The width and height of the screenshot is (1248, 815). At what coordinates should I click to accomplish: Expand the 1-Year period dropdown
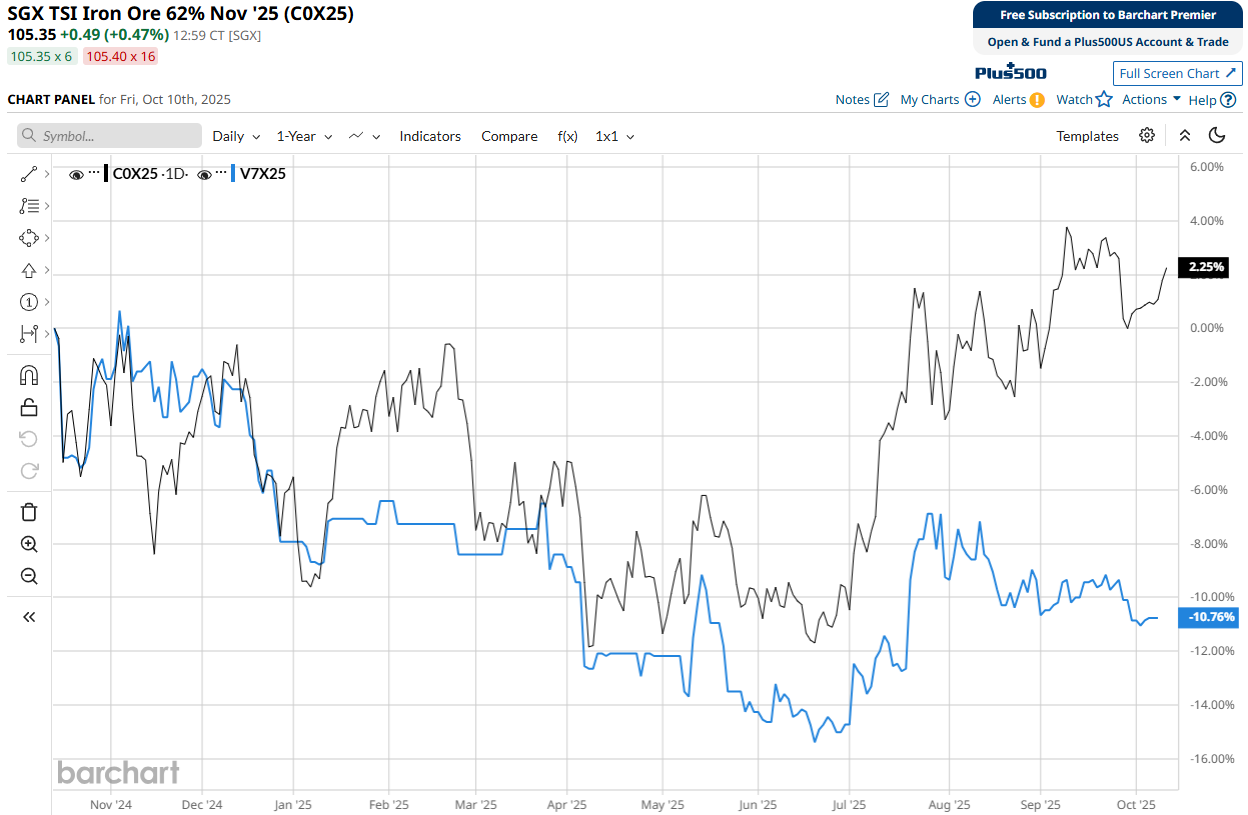click(304, 136)
